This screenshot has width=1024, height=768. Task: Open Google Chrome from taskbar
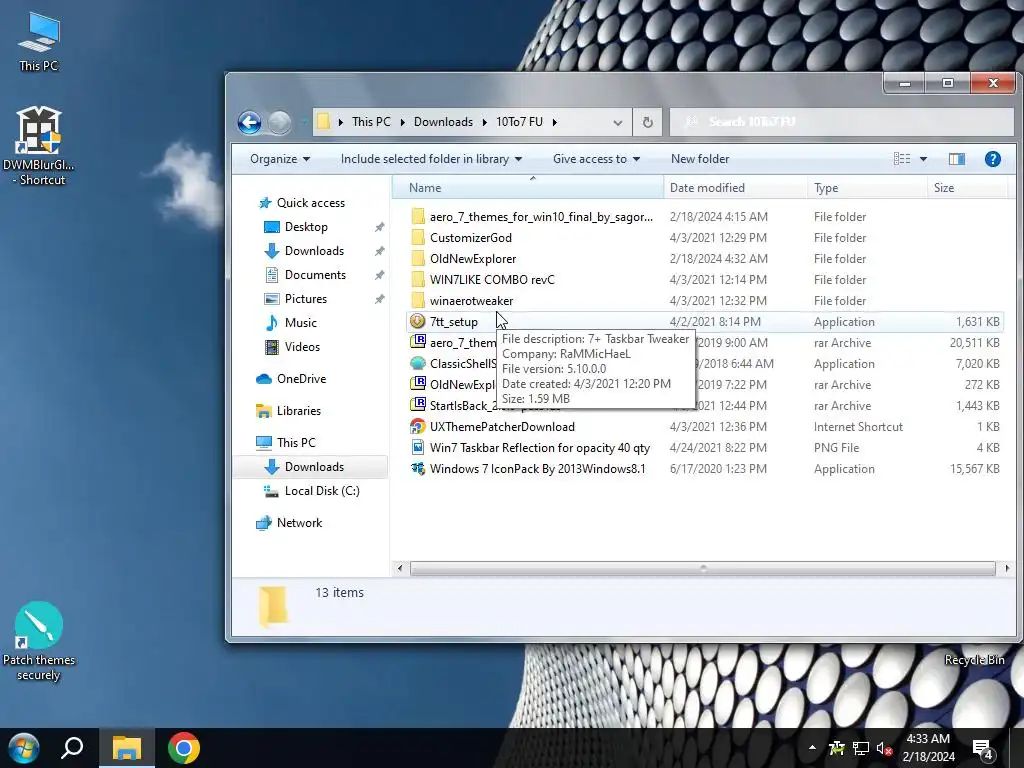[x=184, y=748]
